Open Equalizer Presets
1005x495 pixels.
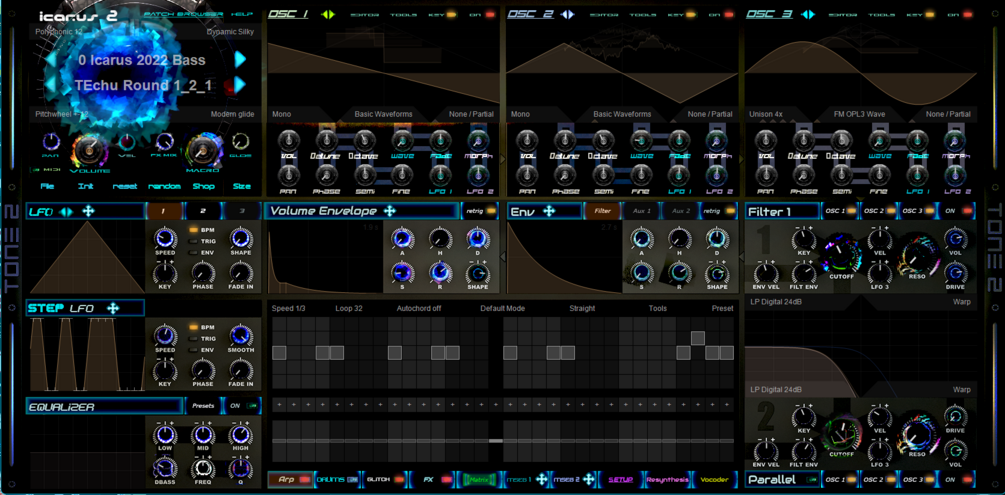(x=203, y=405)
